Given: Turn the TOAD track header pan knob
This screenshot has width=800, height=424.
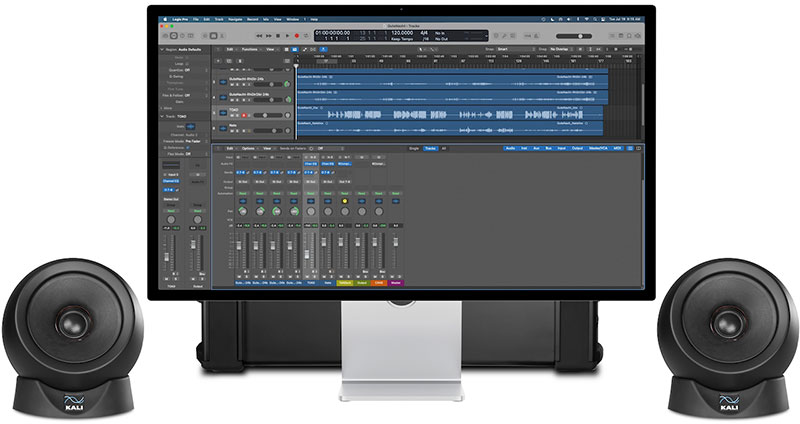Looking at the screenshot, I should click(288, 115).
